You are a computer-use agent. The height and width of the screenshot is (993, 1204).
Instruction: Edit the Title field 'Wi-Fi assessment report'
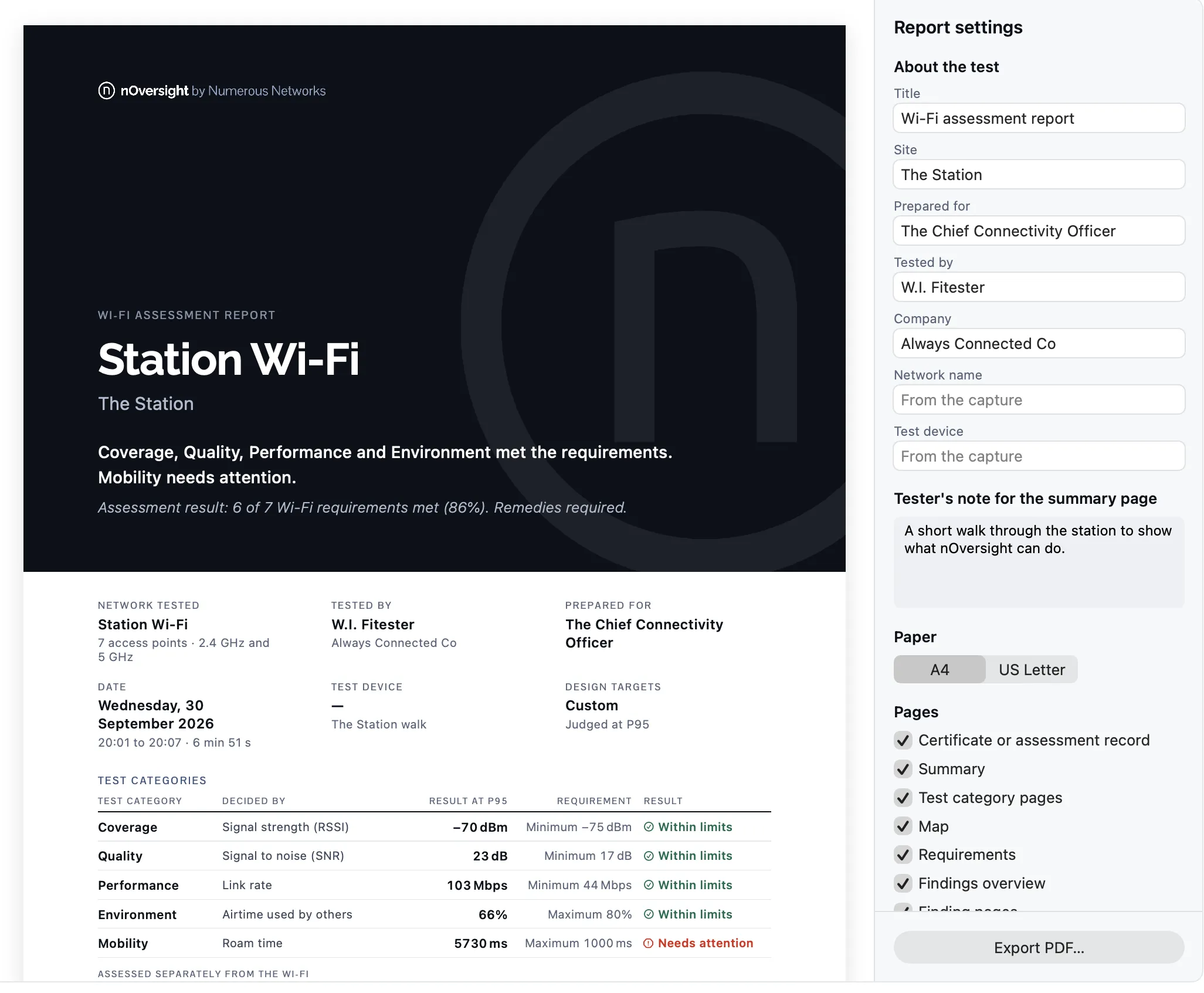1039,118
